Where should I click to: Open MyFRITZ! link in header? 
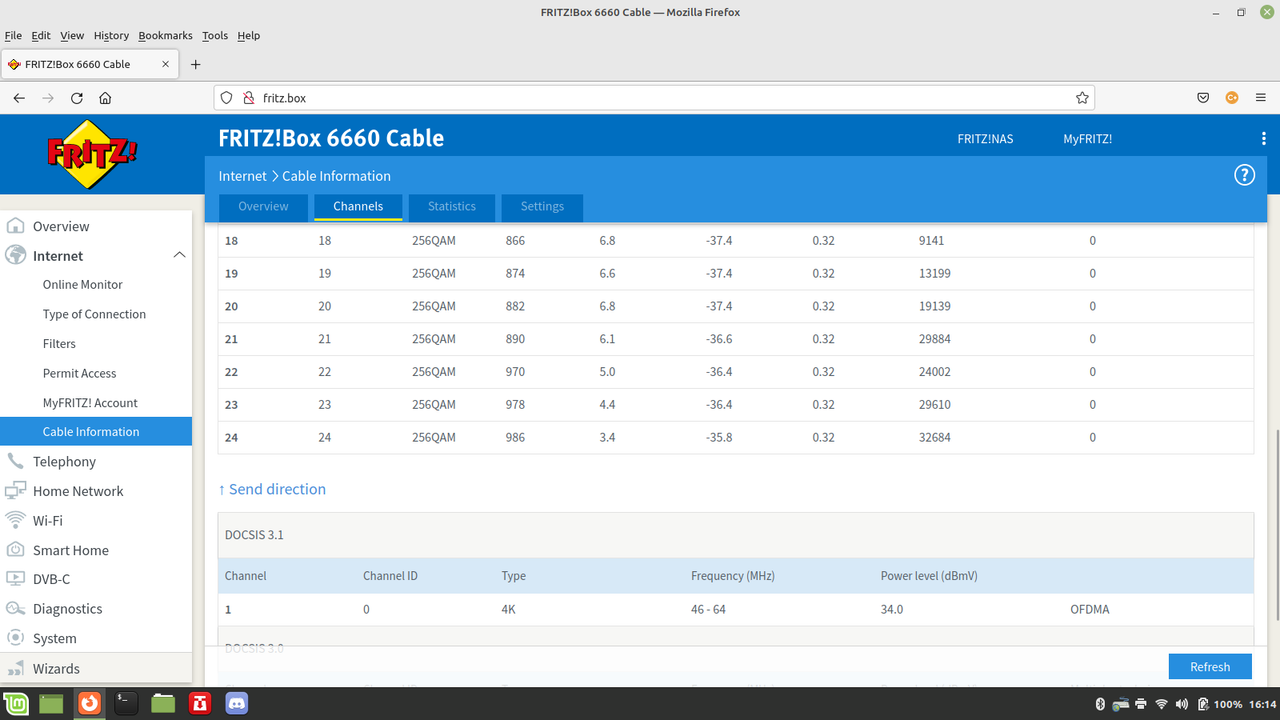(1088, 139)
